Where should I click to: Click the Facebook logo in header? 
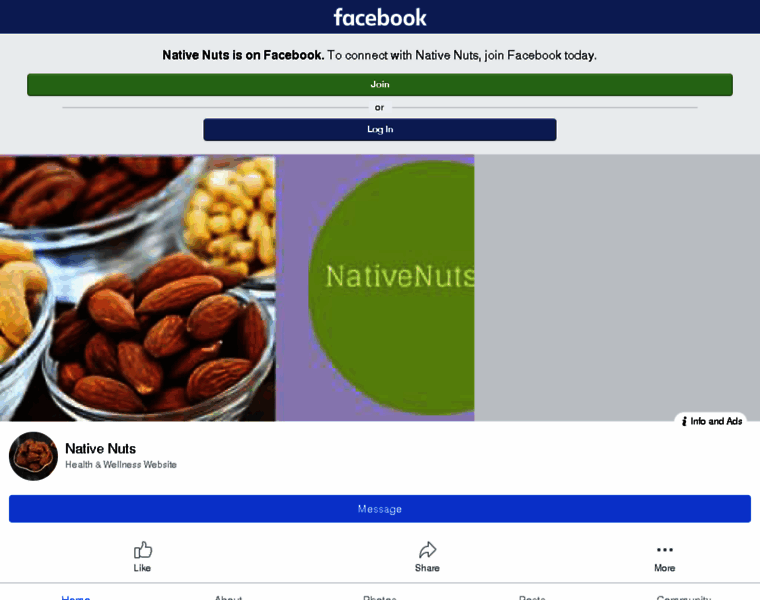click(380, 17)
